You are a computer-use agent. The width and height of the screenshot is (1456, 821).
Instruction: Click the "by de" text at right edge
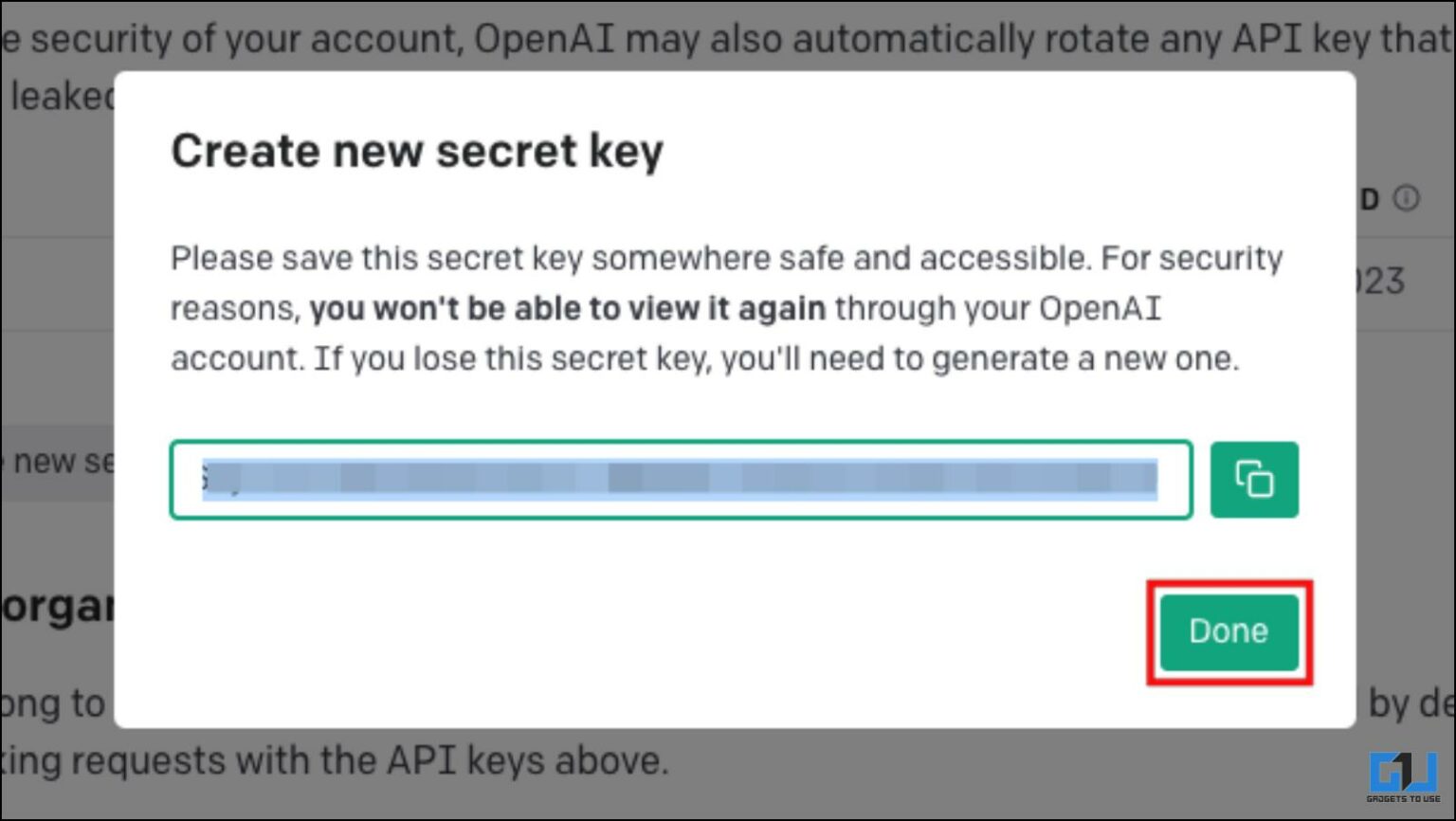click(x=1409, y=703)
